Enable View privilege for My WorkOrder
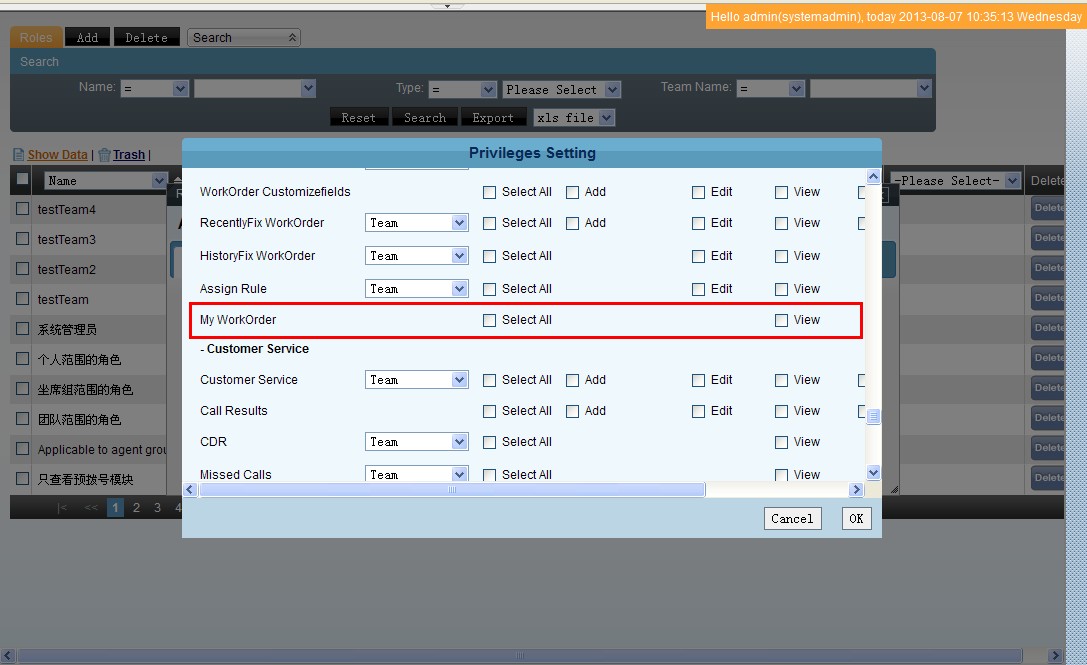Viewport: 1087px width, 665px height. pyautogui.click(x=782, y=321)
